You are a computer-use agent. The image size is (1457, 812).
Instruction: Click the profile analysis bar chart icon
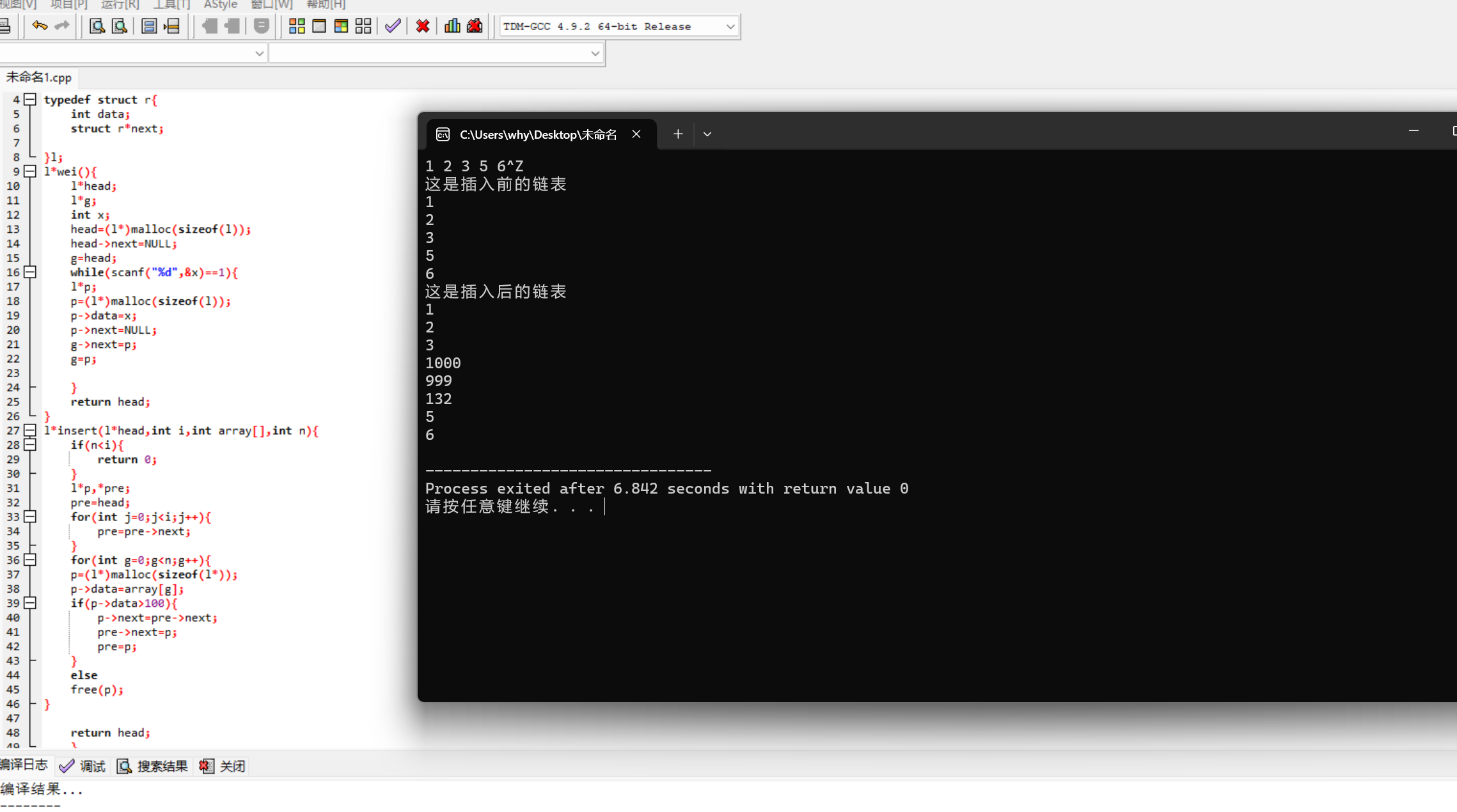click(x=452, y=26)
